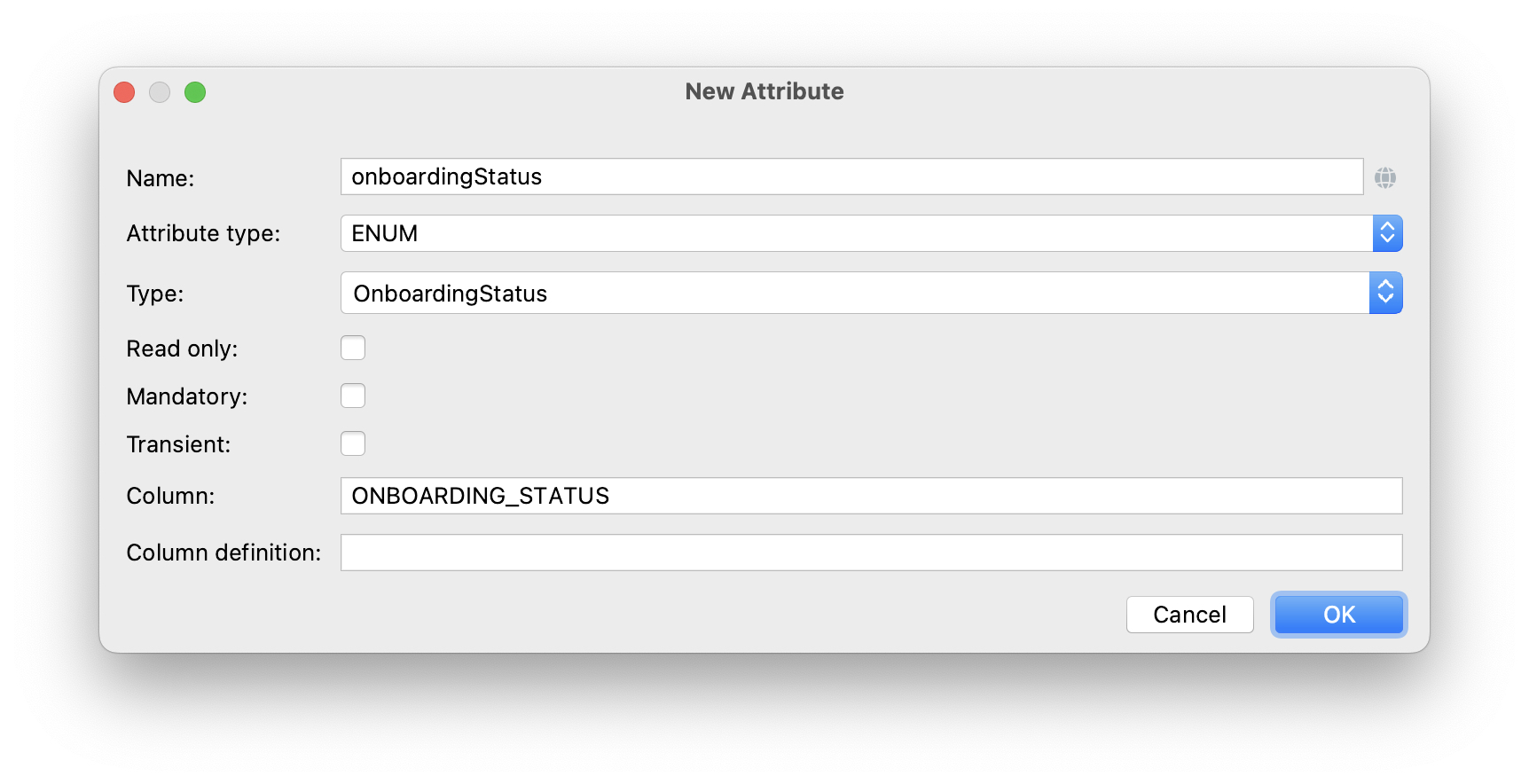This screenshot has height=784, width=1529.
Task: Click the New Attribute title text
Action: tap(764, 91)
